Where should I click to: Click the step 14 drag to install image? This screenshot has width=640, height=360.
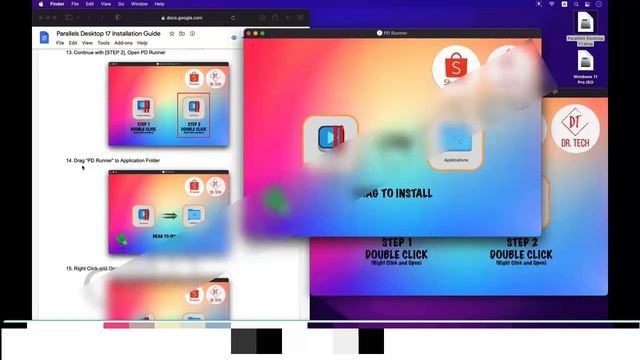169,213
